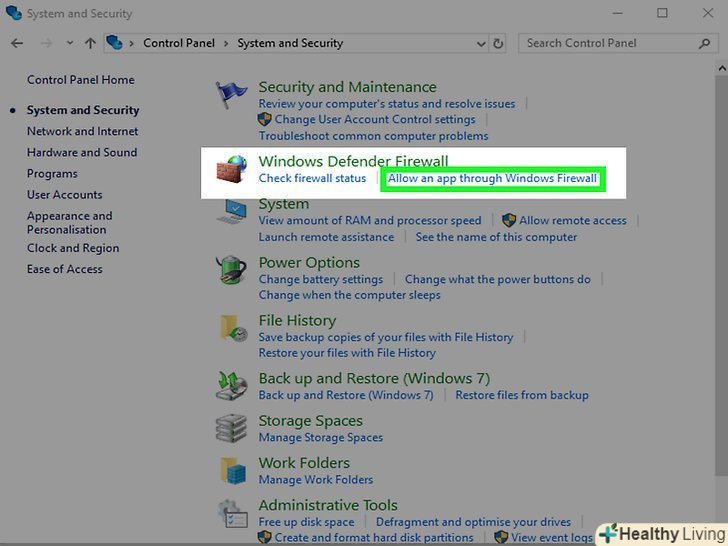Open Control Panel Home

[81, 80]
